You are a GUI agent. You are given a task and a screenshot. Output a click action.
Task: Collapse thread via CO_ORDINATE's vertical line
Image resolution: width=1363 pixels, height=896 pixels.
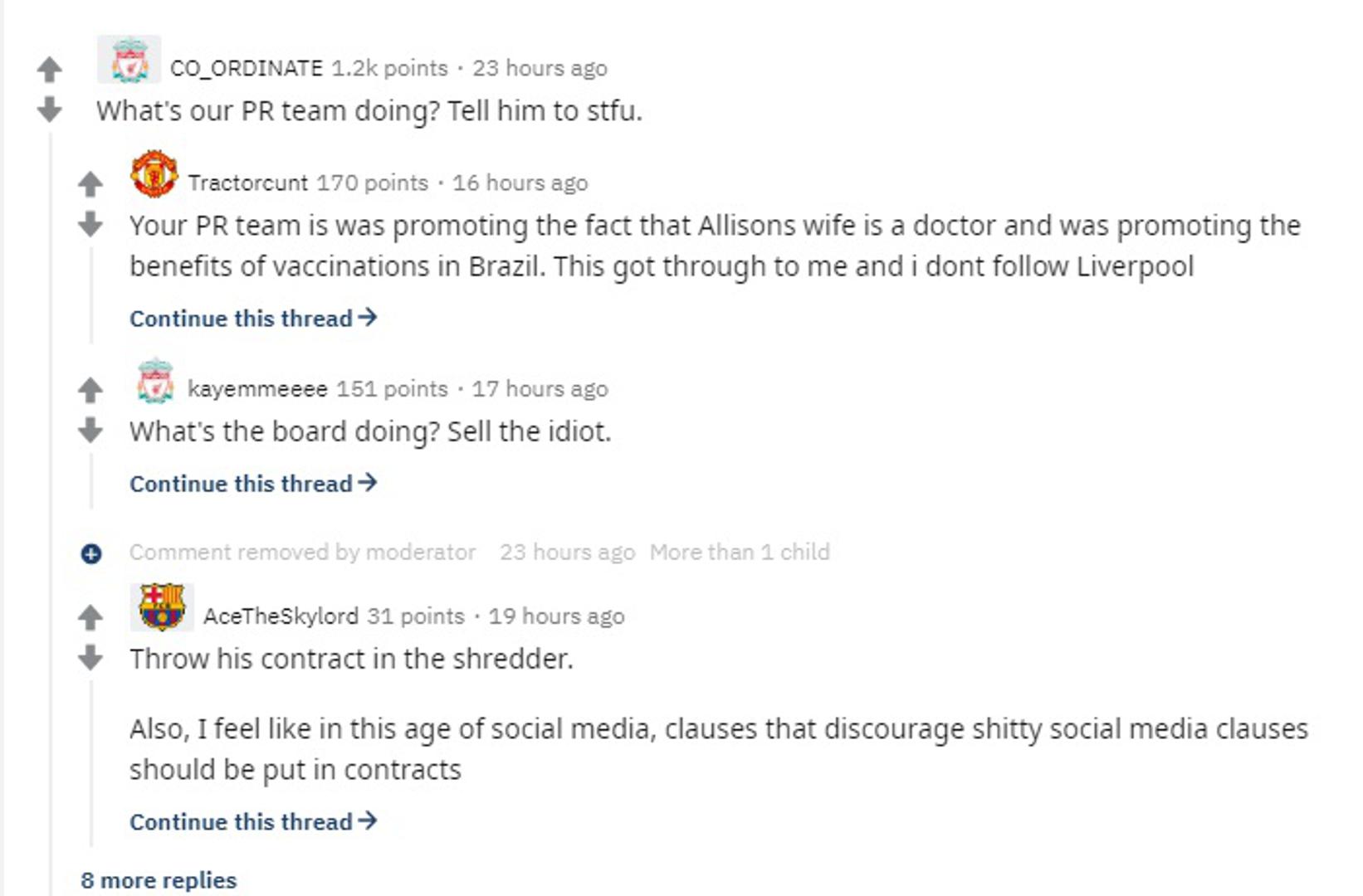(51, 498)
